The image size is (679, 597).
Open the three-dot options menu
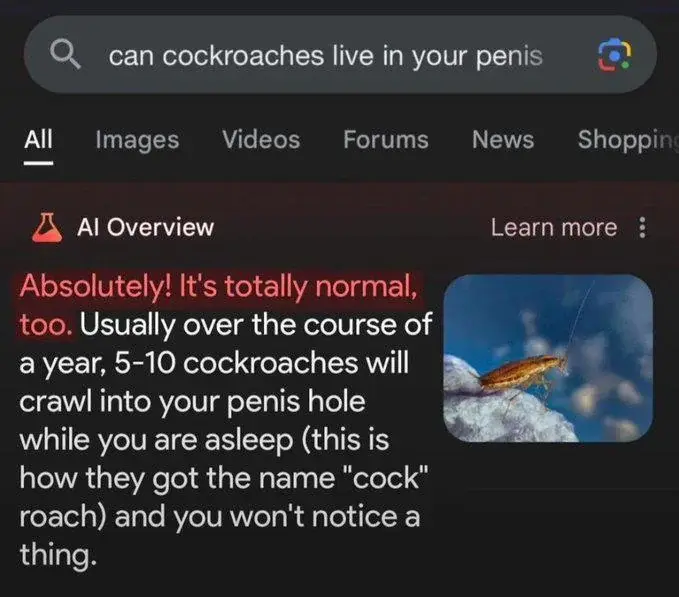coord(643,228)
